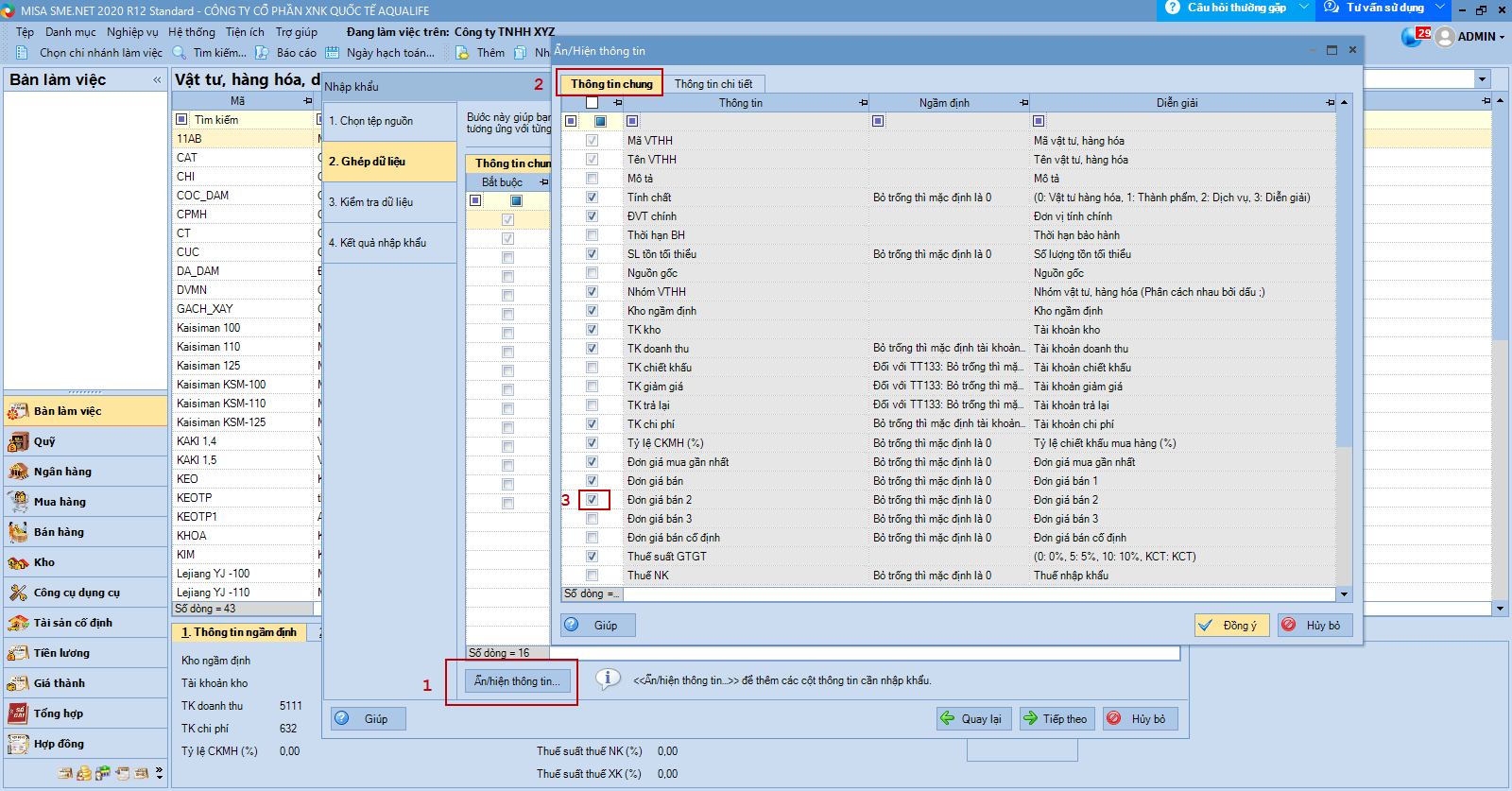Screen dimensions: 1512x791
Task: Pin the Diễn giải column header
Action: pos(1330,102)
